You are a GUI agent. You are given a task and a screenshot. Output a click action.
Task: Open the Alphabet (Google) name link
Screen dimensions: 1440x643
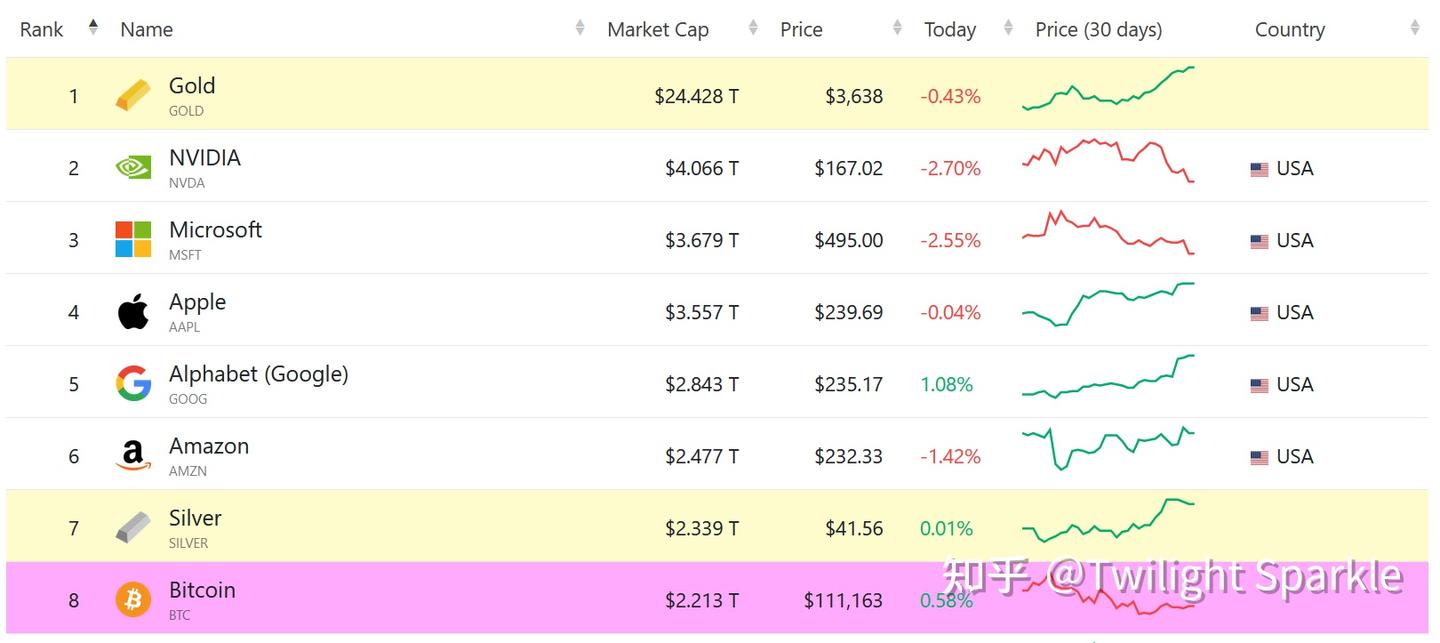click(258, 375)
